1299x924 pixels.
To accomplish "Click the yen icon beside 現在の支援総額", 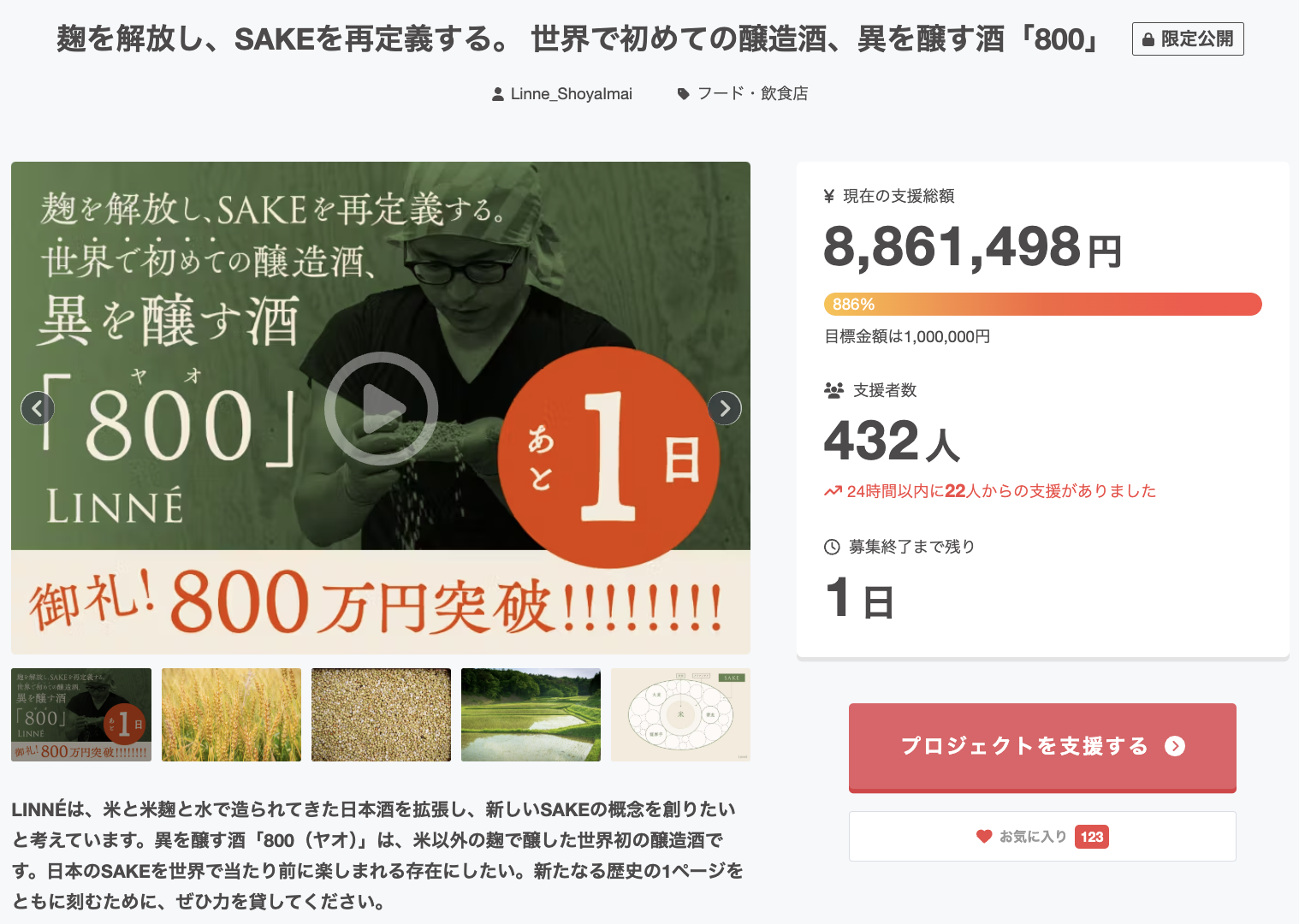I will pos(828,196).
